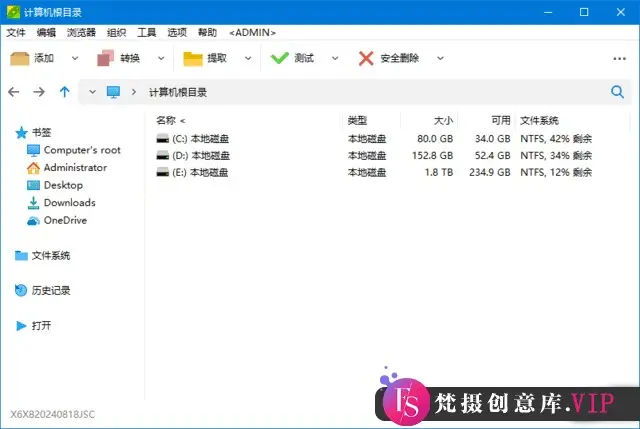Open the 文件系统 section in the sidebar
The width and height of the screenshot is (640, 429).
click(x=42, y=256)
